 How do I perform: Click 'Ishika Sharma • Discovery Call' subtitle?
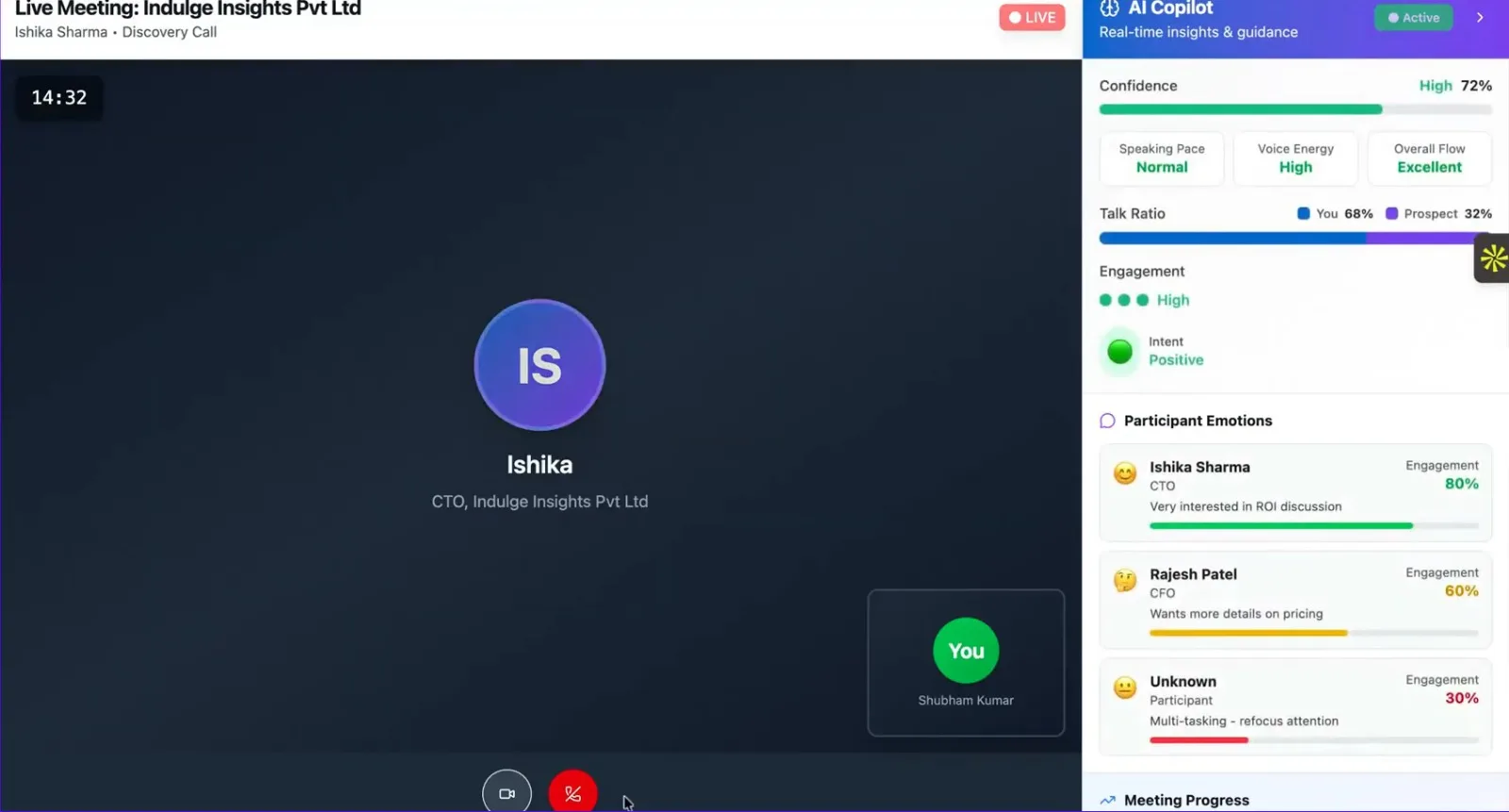click(115, 32)
